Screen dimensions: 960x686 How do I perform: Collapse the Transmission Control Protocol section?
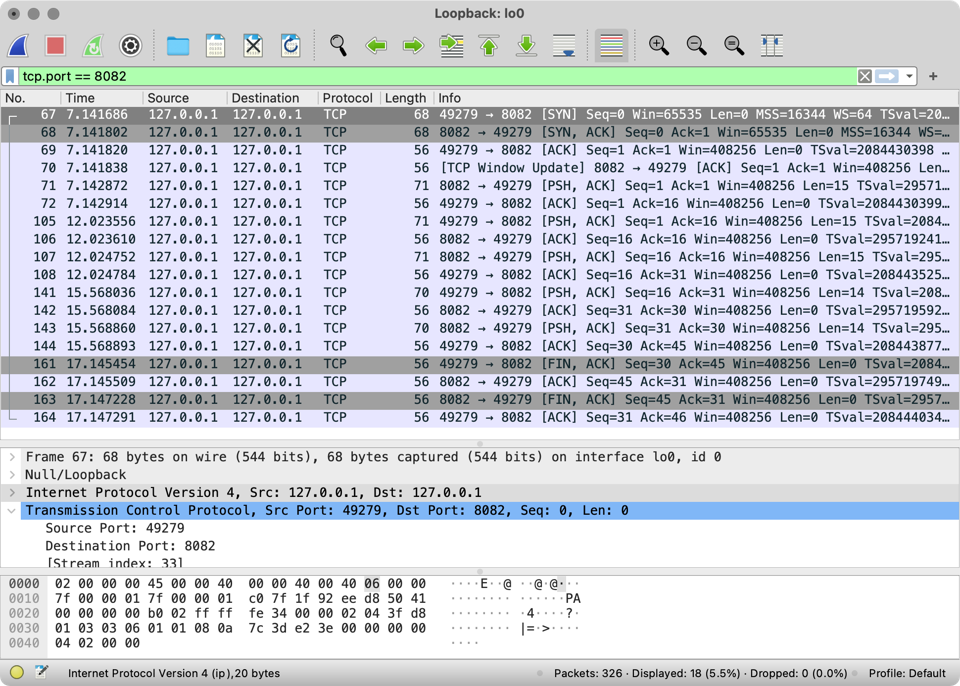click(12, 511)
